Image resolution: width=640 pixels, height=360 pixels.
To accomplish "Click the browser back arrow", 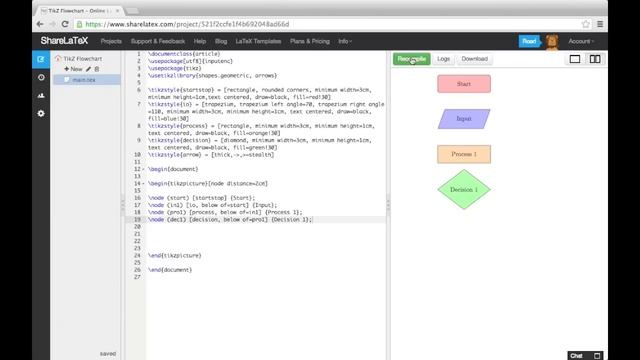I will (40, 24).
